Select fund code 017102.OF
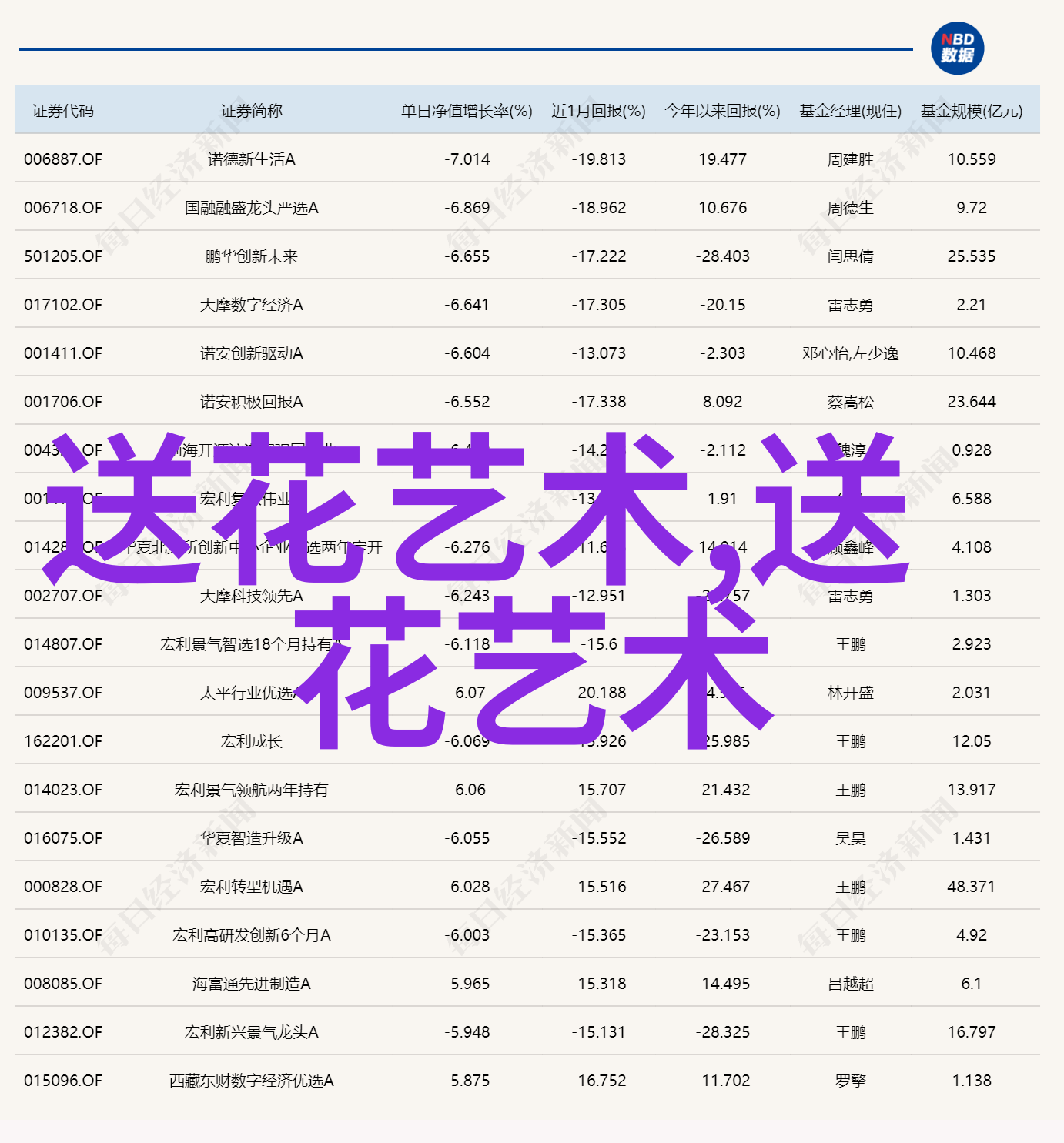The width and height of the screenshot is (1064, 1143). 63,305
